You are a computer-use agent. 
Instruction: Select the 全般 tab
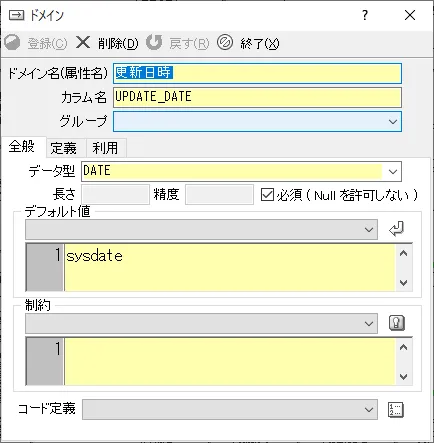coord(22,147)
